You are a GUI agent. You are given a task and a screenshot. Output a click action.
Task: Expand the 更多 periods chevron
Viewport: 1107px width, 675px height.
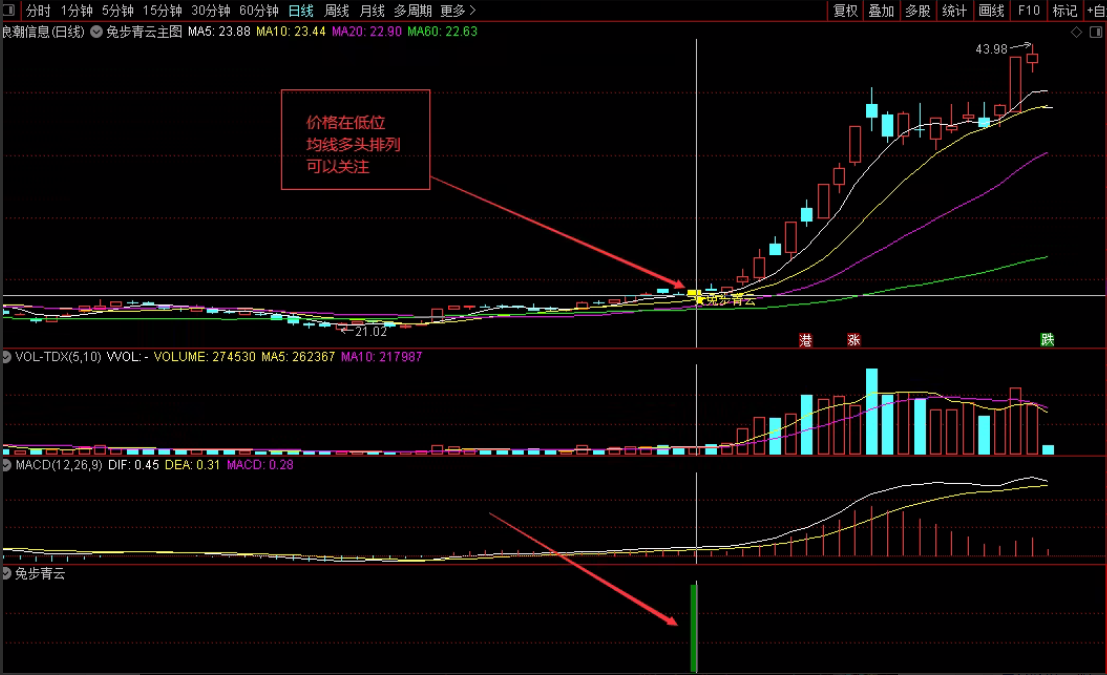[473, 11]
